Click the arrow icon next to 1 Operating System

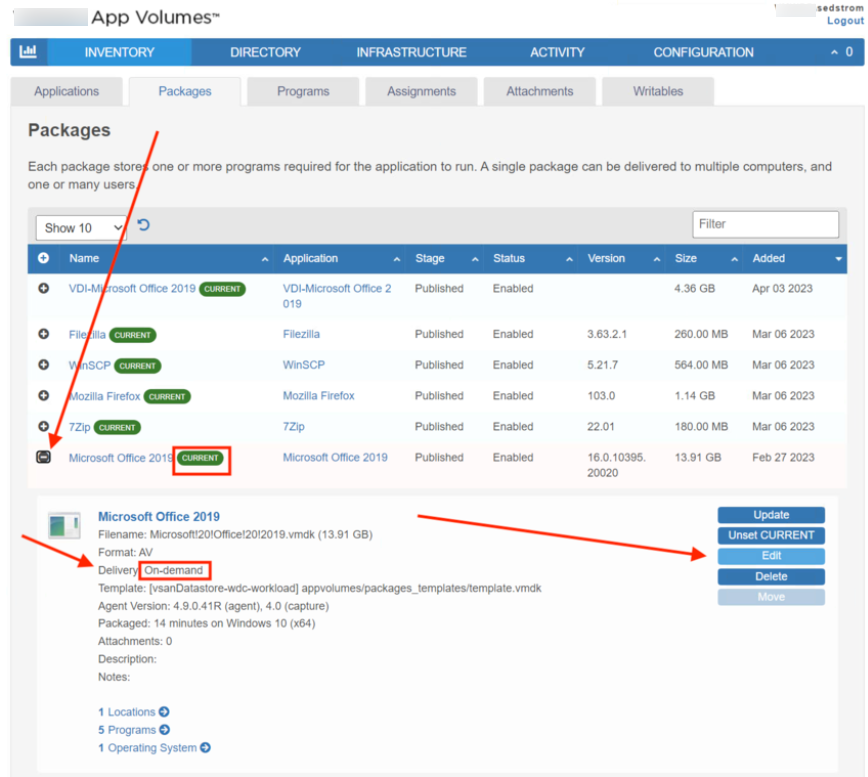205,748
